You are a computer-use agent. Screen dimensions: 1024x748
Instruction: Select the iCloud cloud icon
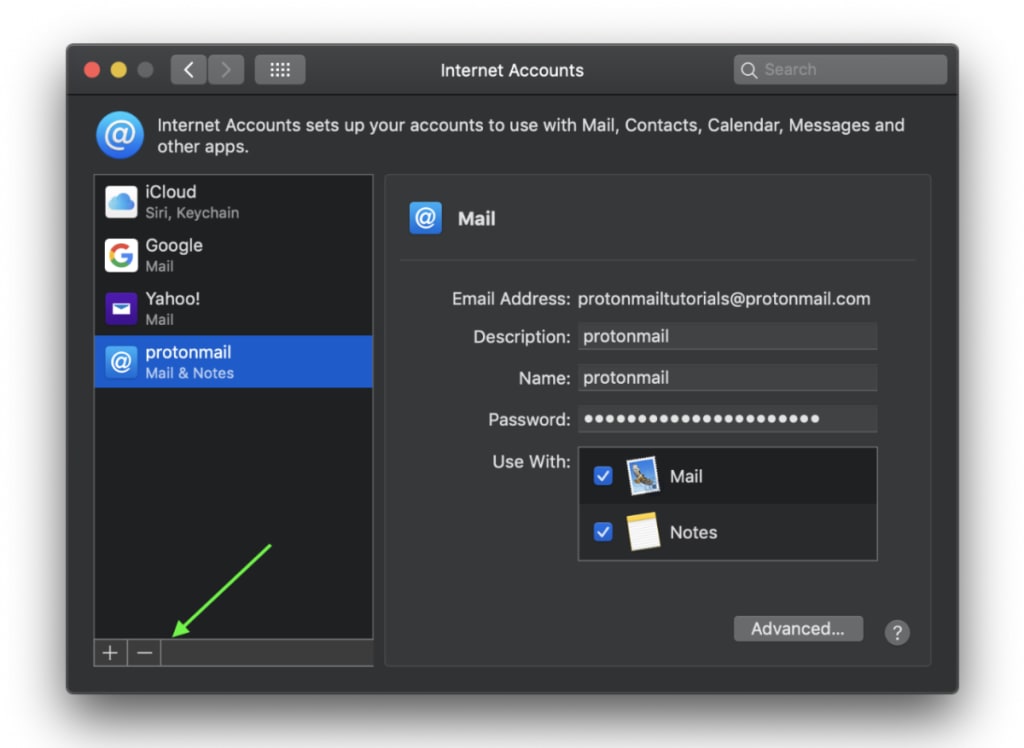click(x=121, y=201)
